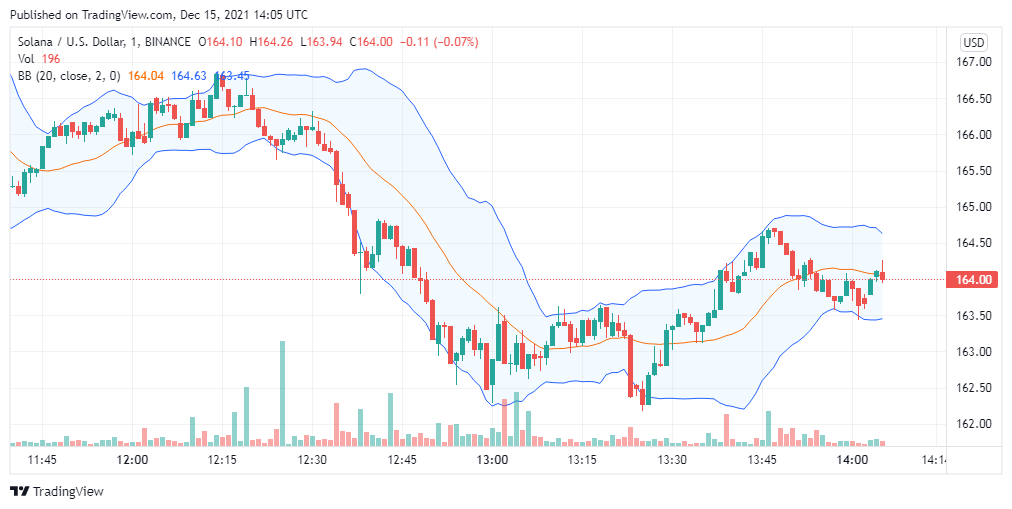Click the red -0.11 (-0.07%) change value

click(x=440, y=42)
